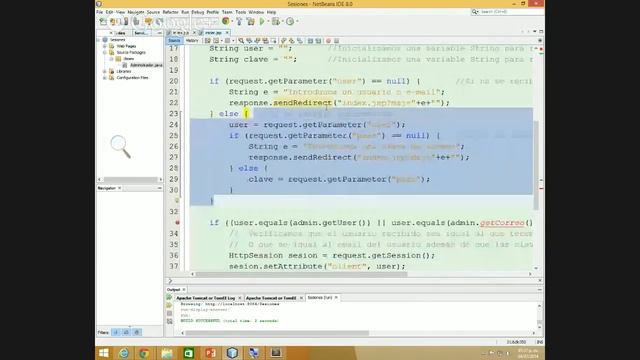Click the stop icon in Output sidebar

[169, 313]
